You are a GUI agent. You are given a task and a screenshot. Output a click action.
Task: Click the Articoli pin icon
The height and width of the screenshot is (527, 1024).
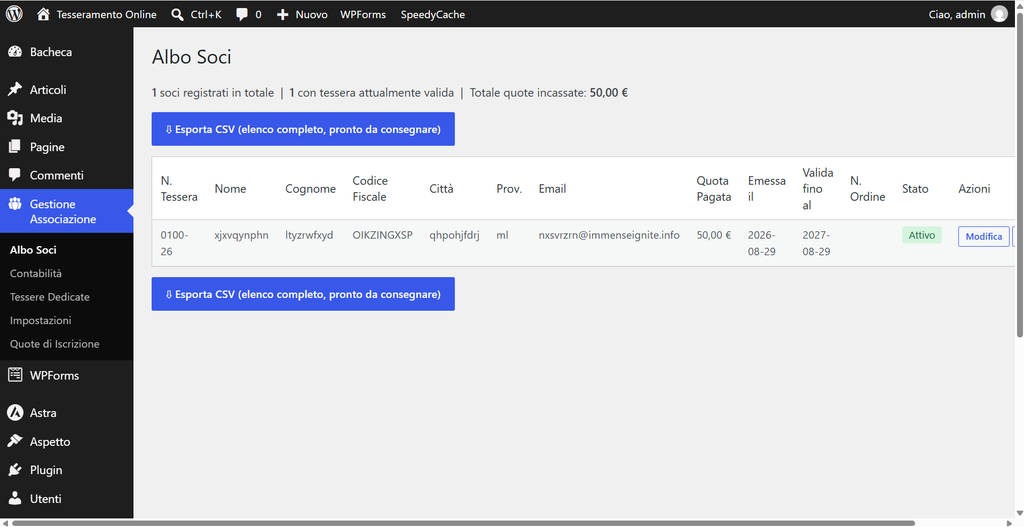click(15, 89)
